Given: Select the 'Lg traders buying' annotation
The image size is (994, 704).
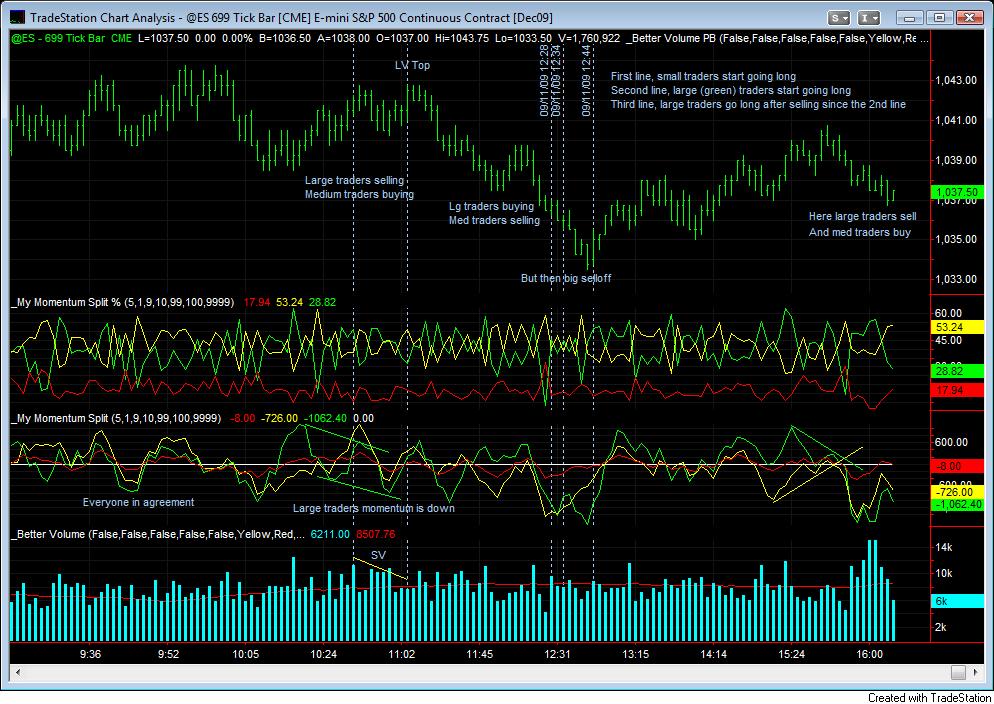Looking at the screenshot, I should pos(491,207).
